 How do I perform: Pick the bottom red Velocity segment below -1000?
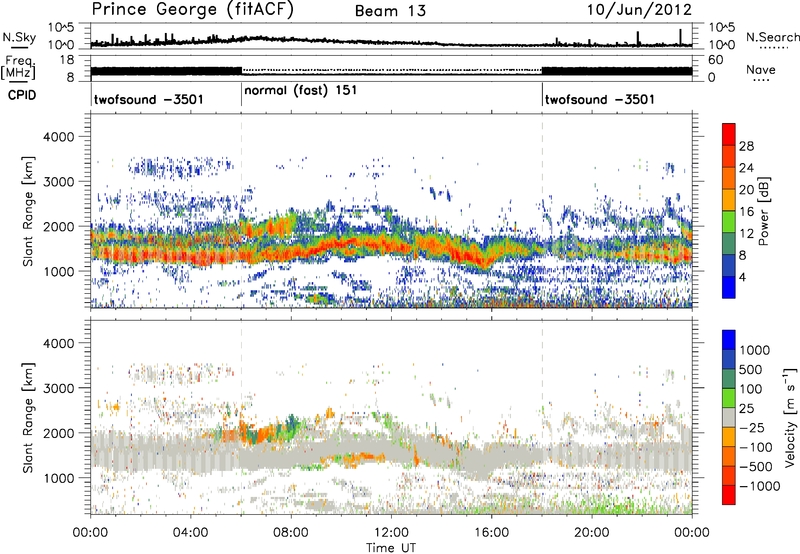pos(729,495)
